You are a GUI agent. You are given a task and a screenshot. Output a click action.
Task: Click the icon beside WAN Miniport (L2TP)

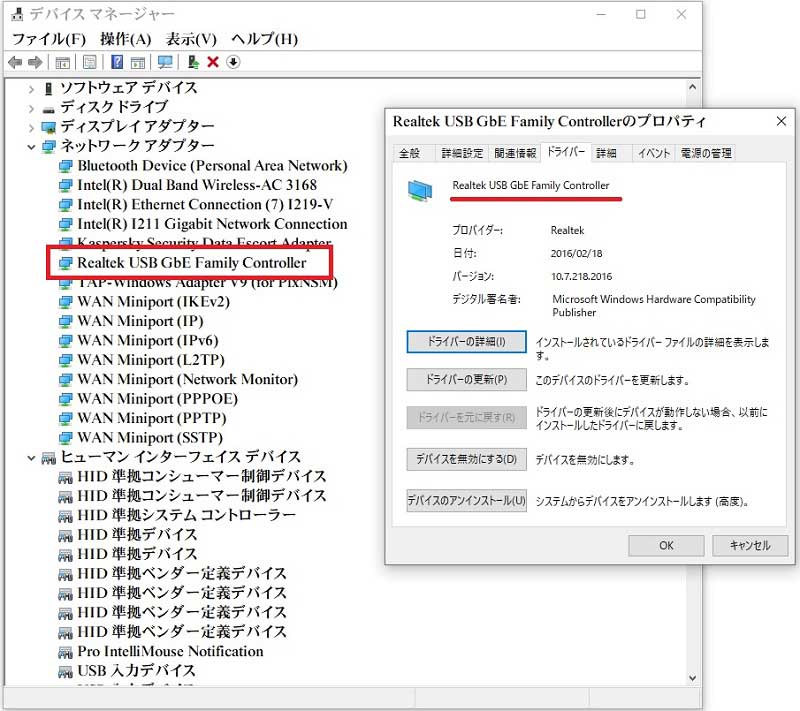click(65, 361)
